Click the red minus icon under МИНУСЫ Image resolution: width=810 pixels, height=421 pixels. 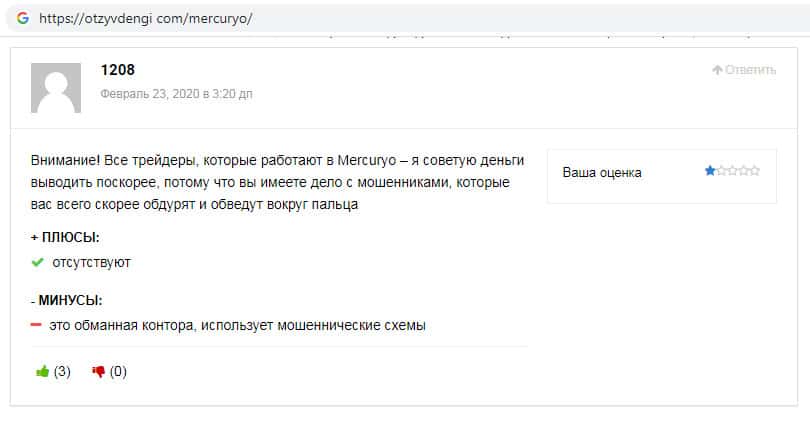[36, 325]
